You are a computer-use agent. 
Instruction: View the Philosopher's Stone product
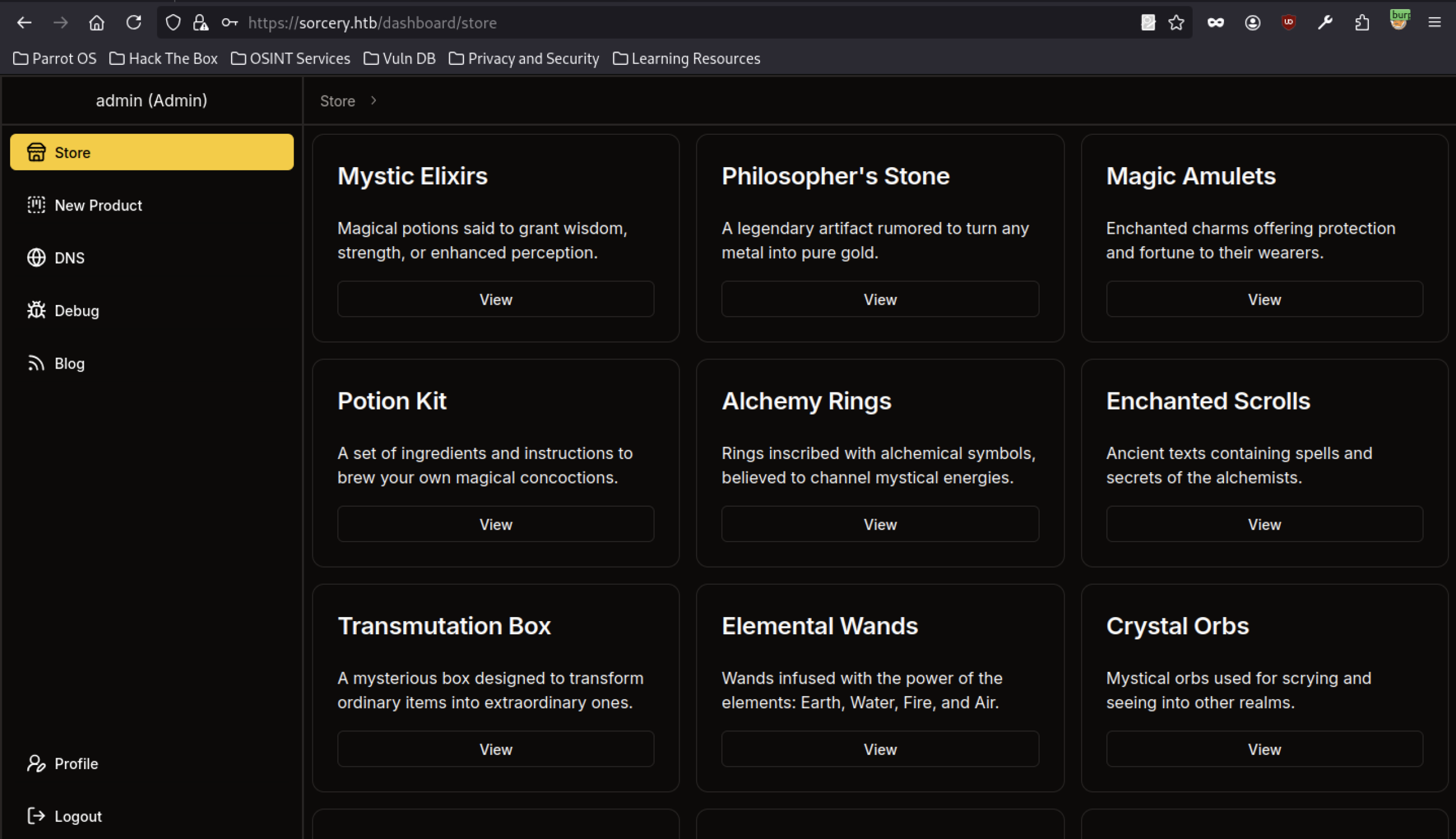[879, 299]
